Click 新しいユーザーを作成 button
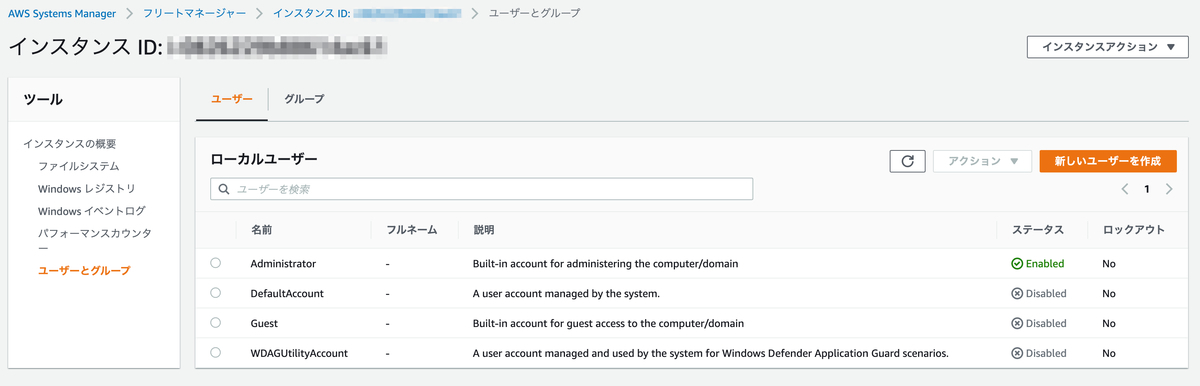The image size is (1200, 386). (x=1108, y=161)
